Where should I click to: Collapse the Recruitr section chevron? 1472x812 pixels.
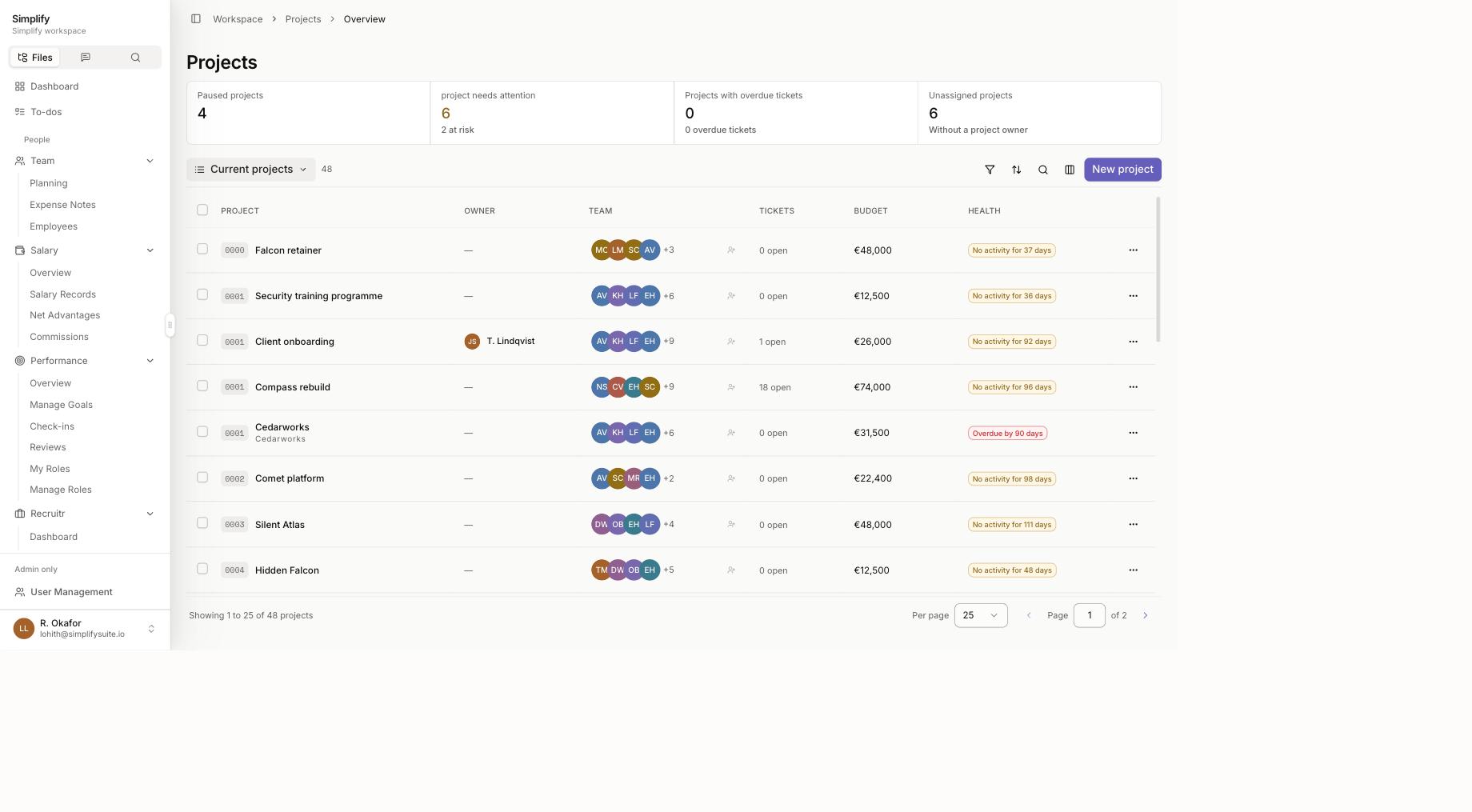pos(150,514)
